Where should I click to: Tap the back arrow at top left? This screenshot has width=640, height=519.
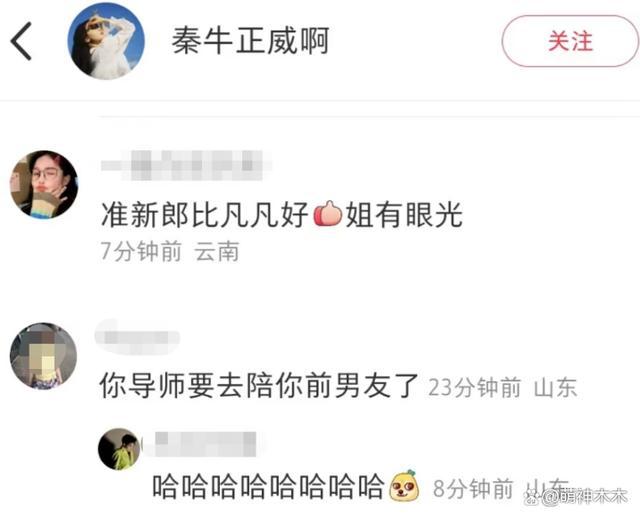click(x=21, y=41)
